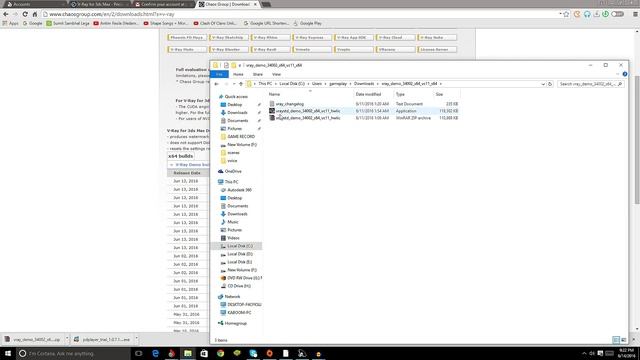Open the Windows Start menu
This screenshot has height=360, width=640.
(8, 353)
